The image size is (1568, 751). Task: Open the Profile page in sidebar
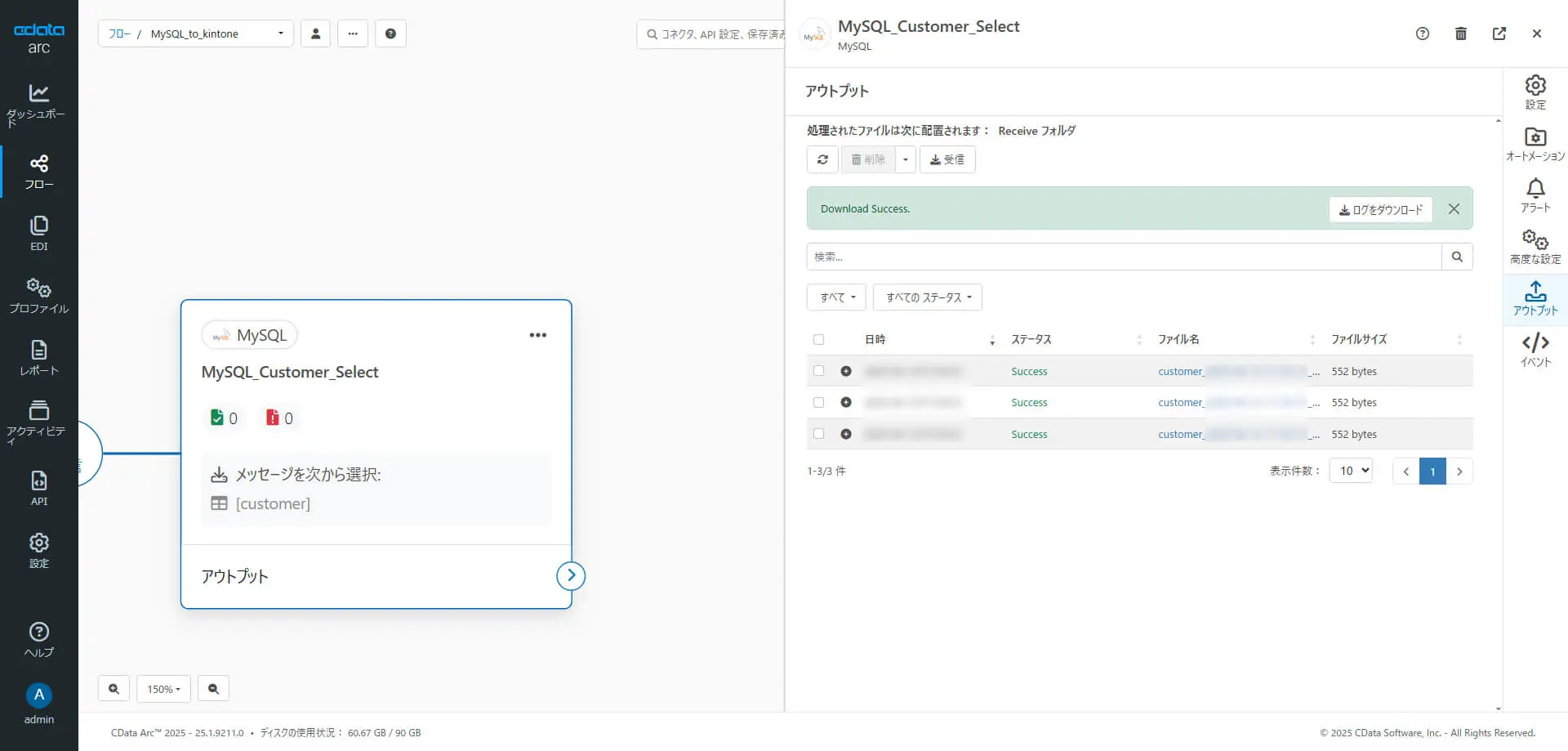coord(38,296)
